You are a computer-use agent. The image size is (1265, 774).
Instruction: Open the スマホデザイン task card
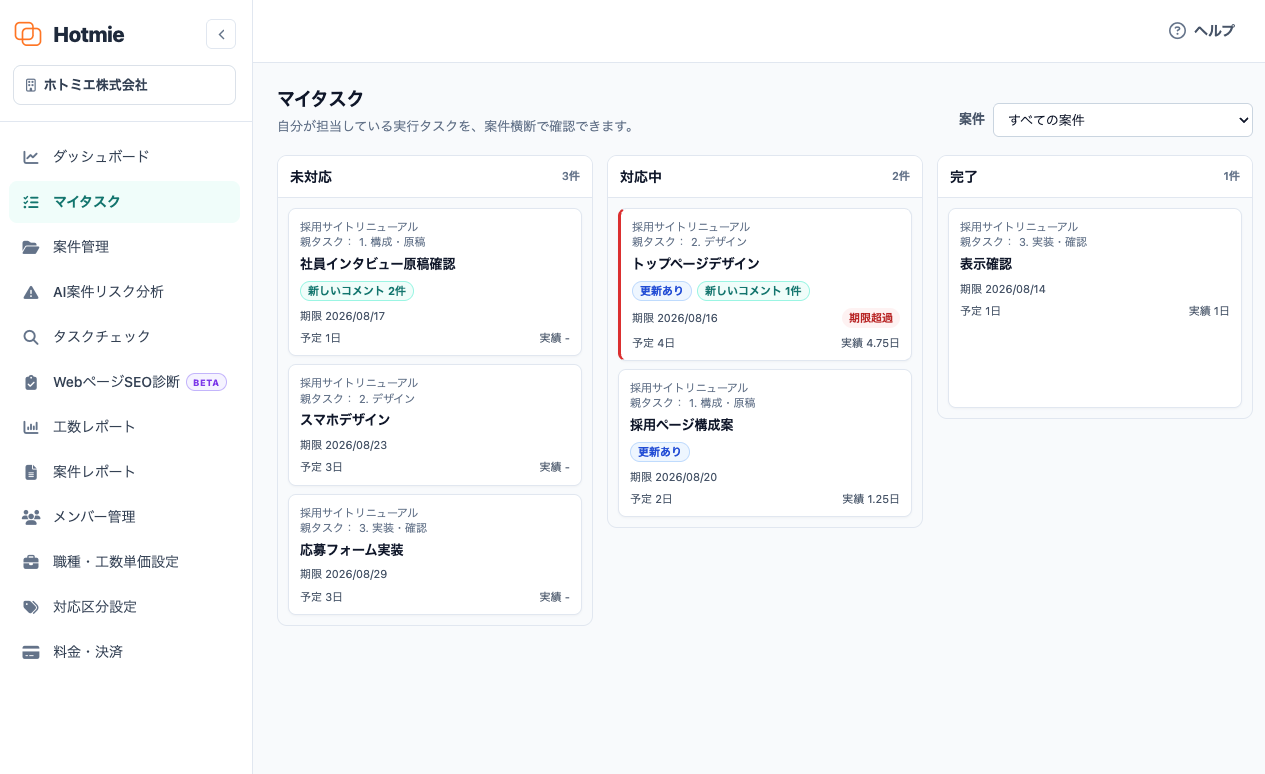(435, 425)
